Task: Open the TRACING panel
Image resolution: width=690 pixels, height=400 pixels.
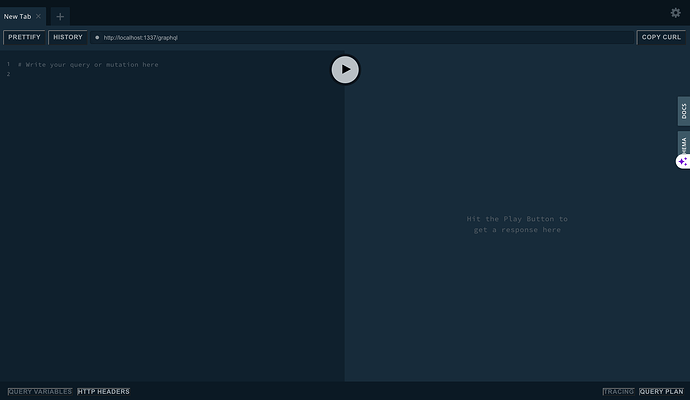Action: pyautogui.click(x=618, y=391)
